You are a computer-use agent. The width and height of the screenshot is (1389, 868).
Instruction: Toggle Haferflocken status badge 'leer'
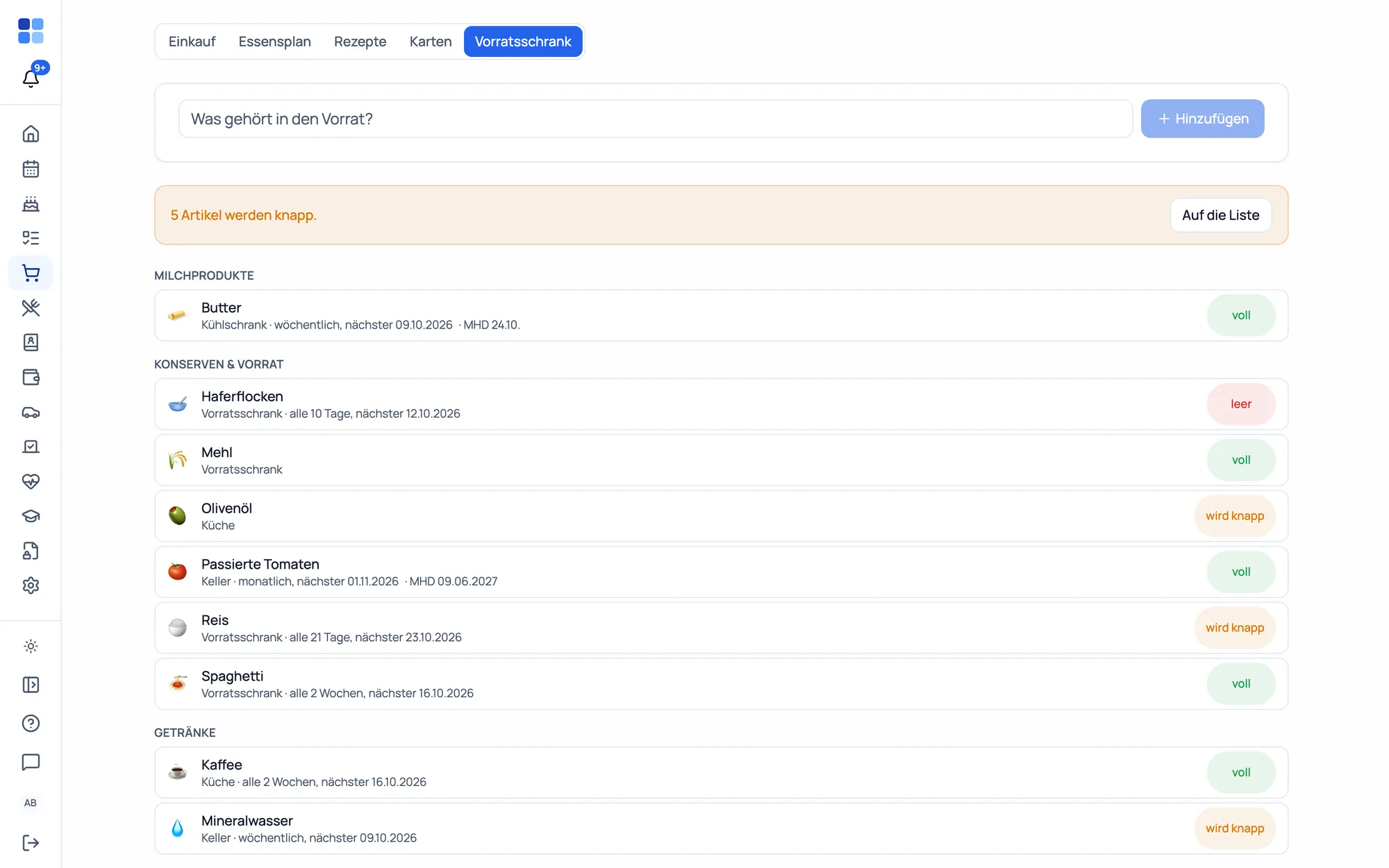[x=1241, y=404]
